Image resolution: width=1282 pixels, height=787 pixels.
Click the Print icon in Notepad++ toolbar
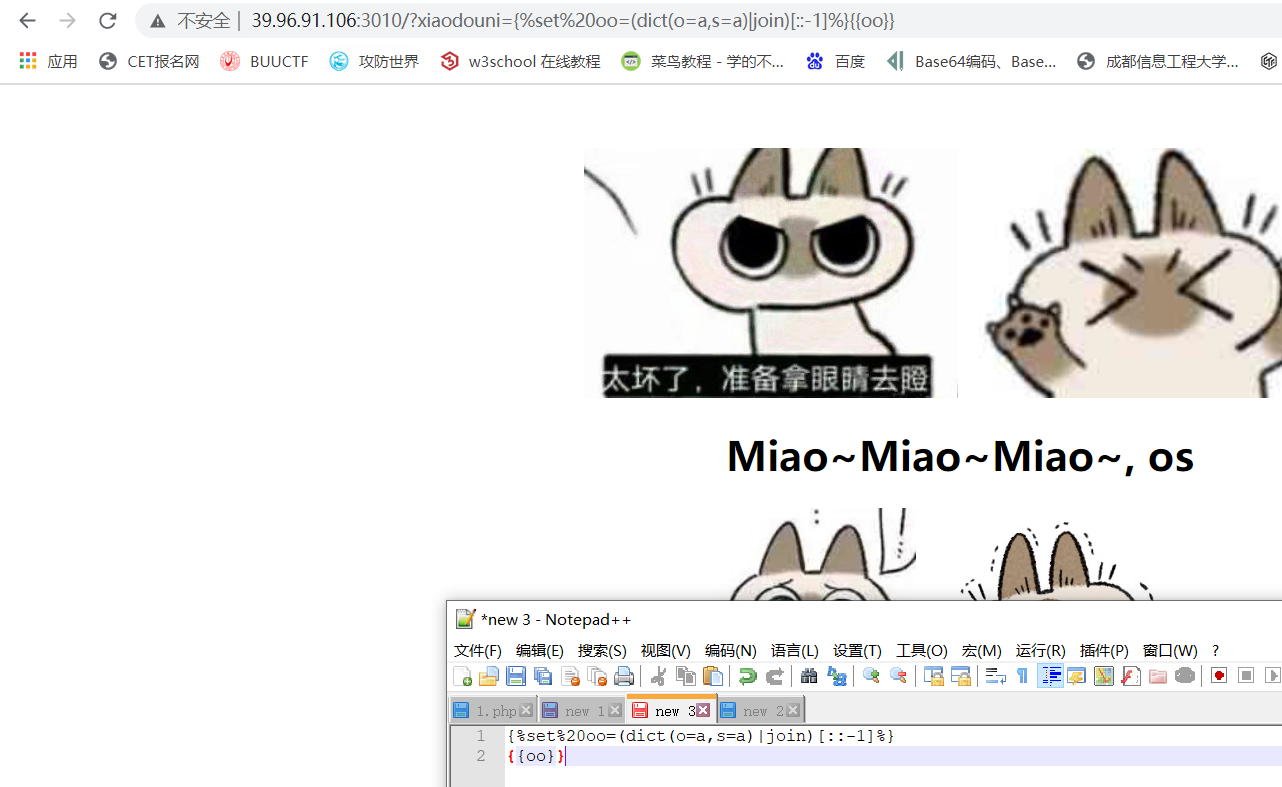click(624, 676)
